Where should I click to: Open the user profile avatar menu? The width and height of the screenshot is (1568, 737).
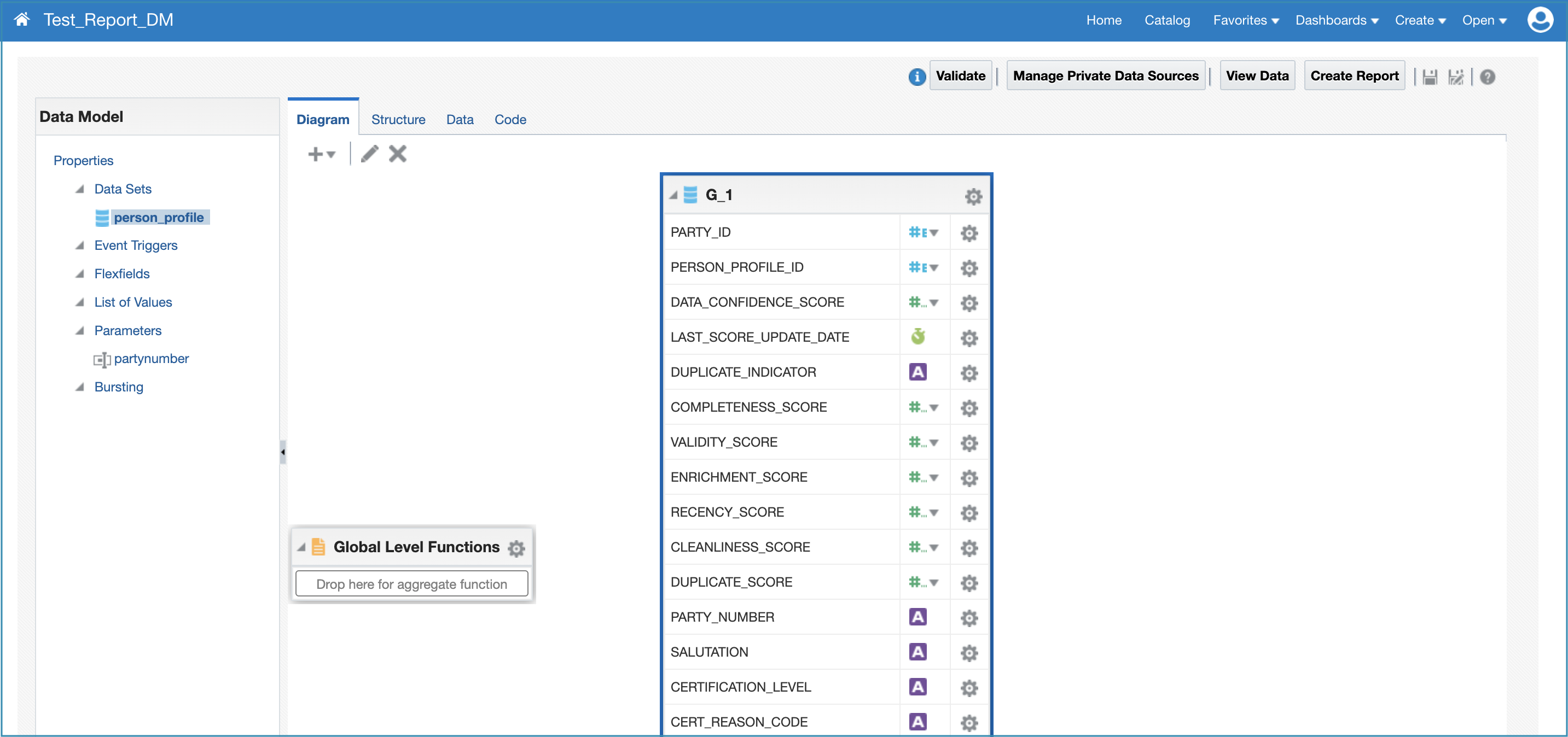coord(1540,20)
